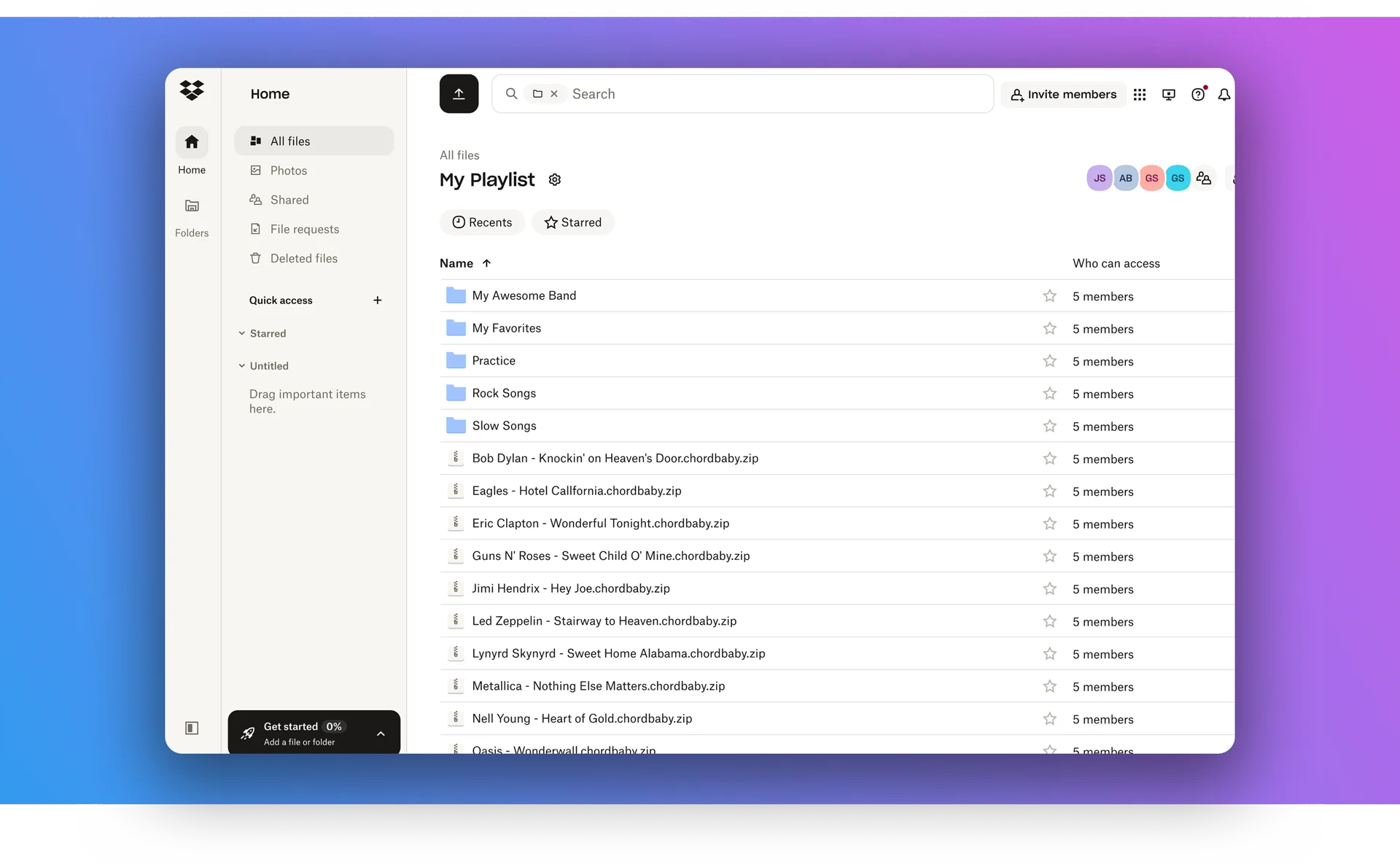
Task: Select All files in sidebar
Action: (x=314, y=141)
